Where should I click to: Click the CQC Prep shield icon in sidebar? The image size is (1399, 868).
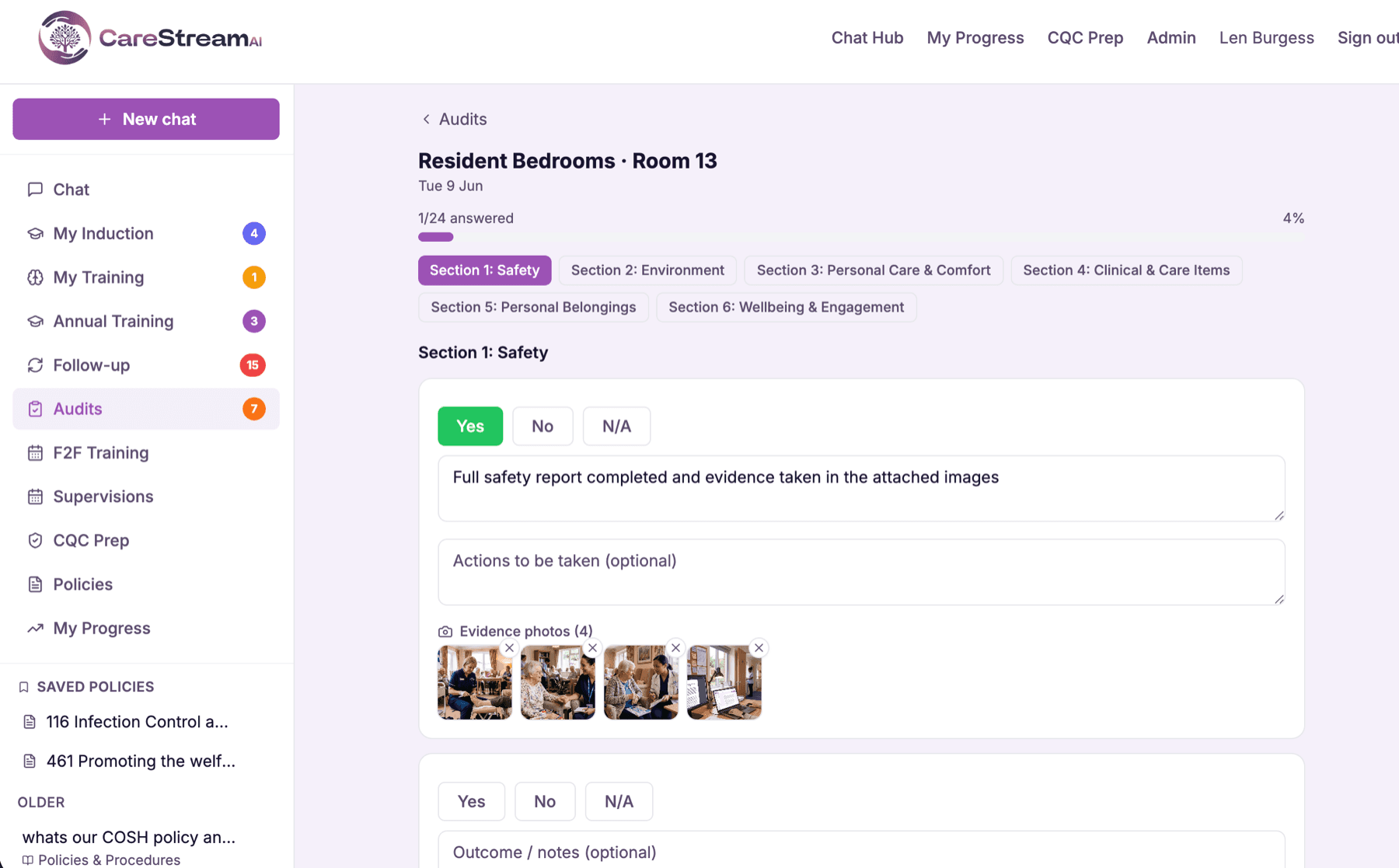click(x=35, y=540)
